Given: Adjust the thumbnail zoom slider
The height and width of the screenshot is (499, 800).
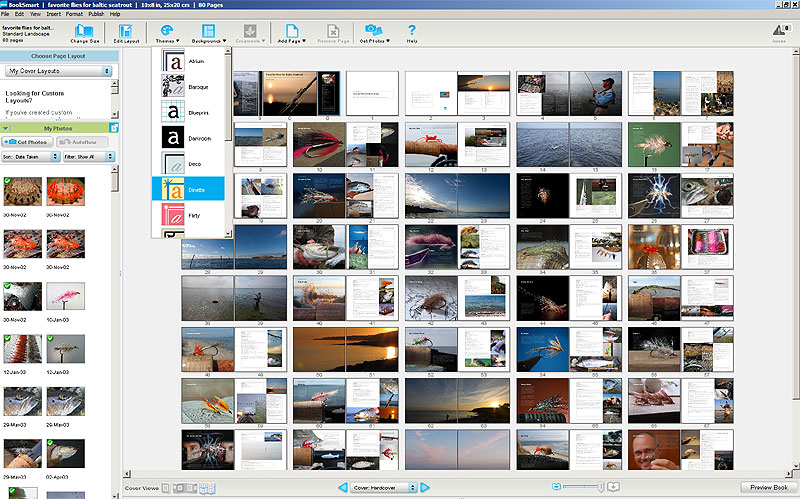Looking at the screenshot, I should [599, 487].
